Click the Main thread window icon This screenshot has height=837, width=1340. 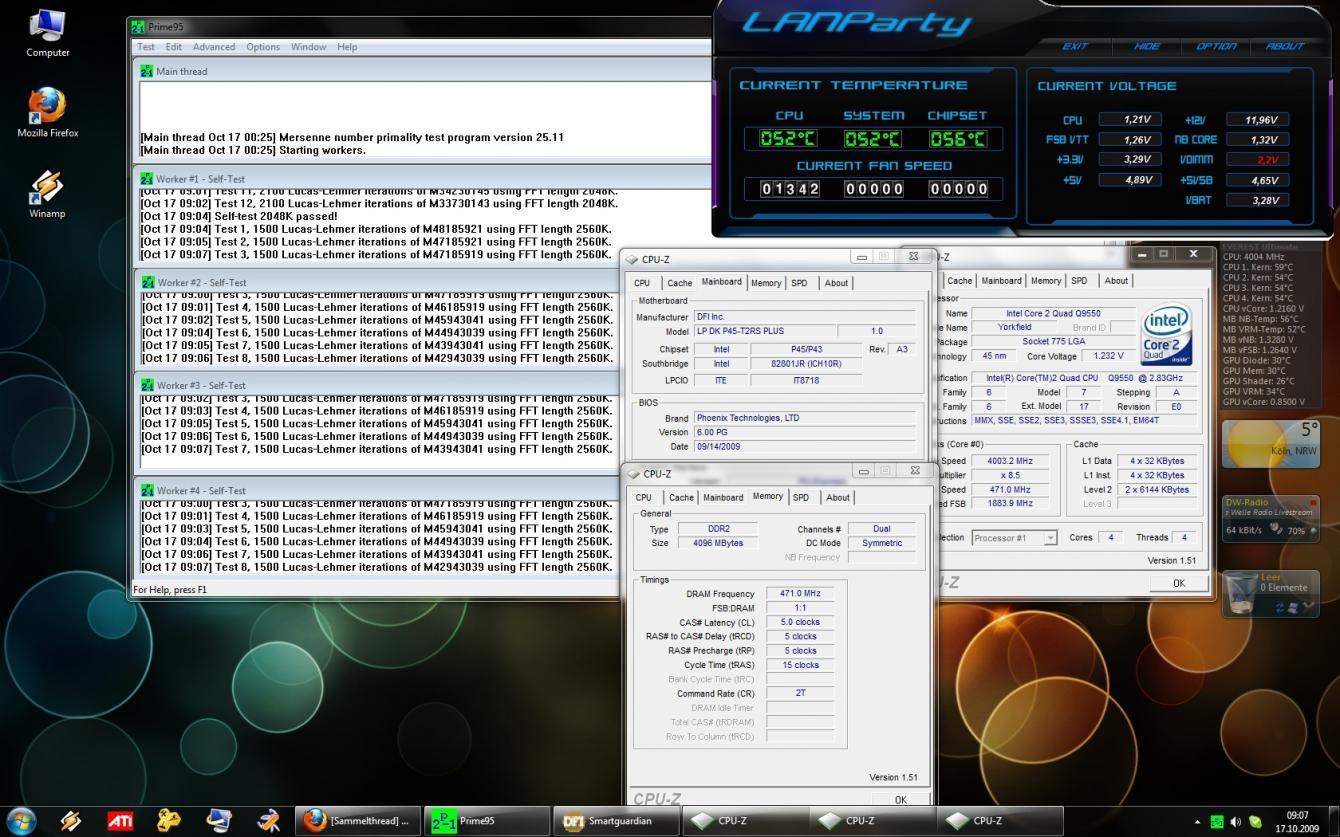pos(147,71)
